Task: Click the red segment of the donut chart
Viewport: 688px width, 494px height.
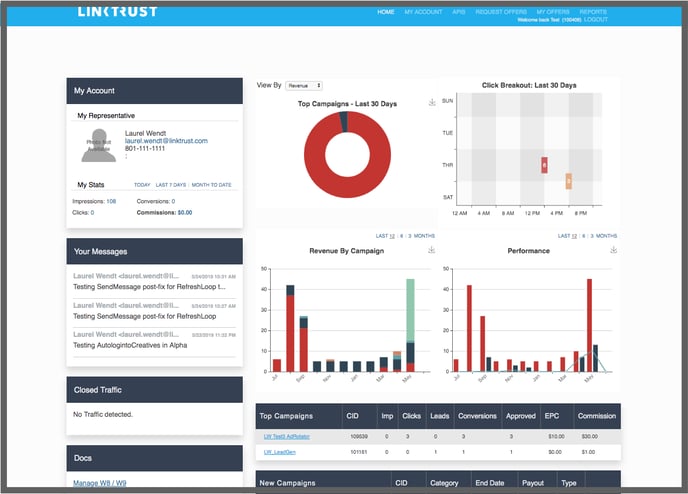Action: tap(348, 188)
